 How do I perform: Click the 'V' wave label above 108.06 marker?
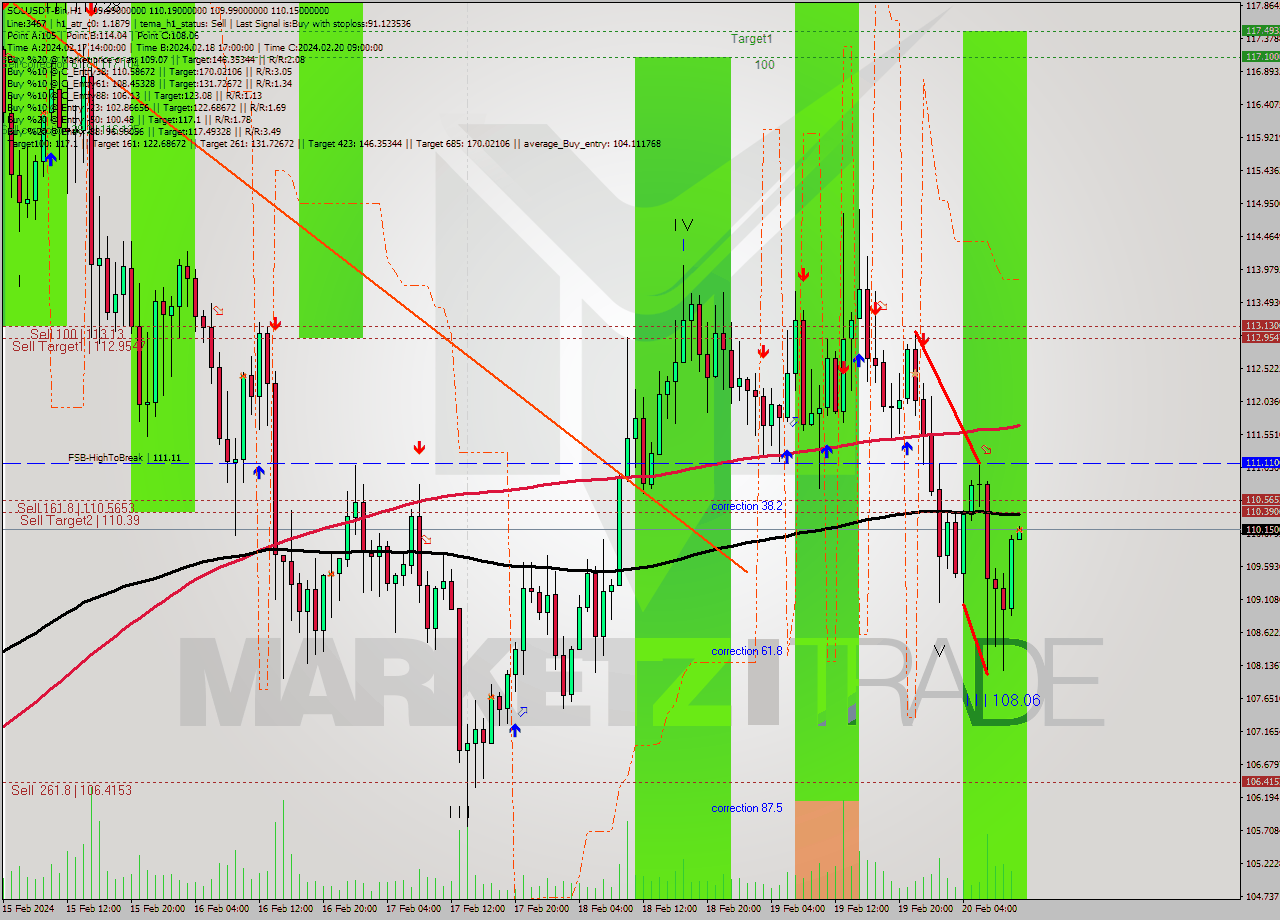tap(939, 651)
